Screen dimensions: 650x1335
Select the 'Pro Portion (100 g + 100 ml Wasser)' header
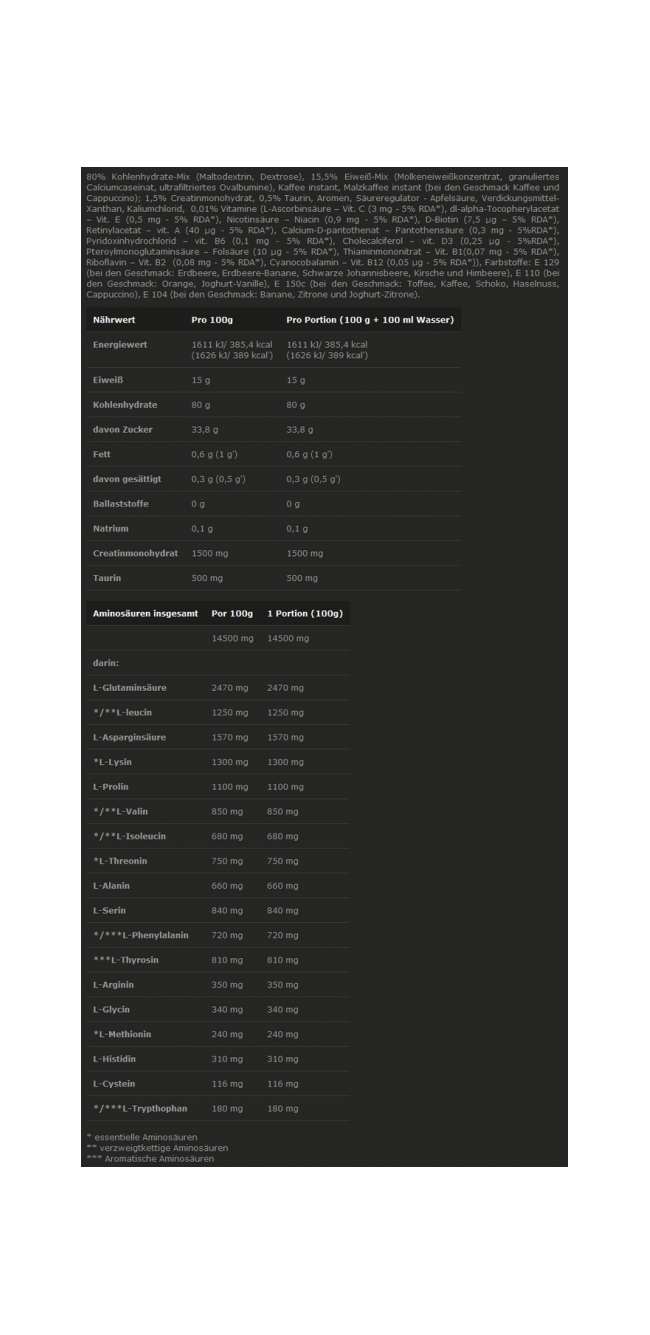click(370, 320)
